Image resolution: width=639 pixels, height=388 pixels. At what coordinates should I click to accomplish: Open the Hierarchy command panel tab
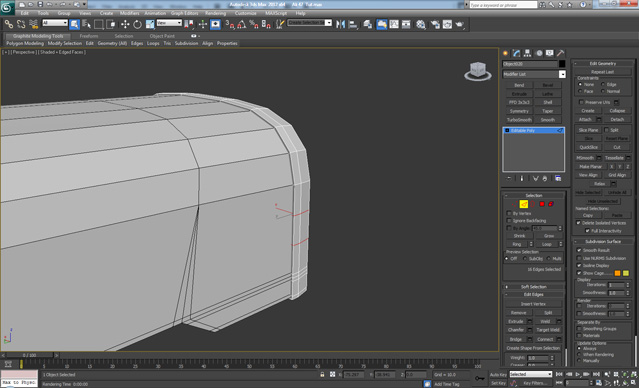[527, 53]
